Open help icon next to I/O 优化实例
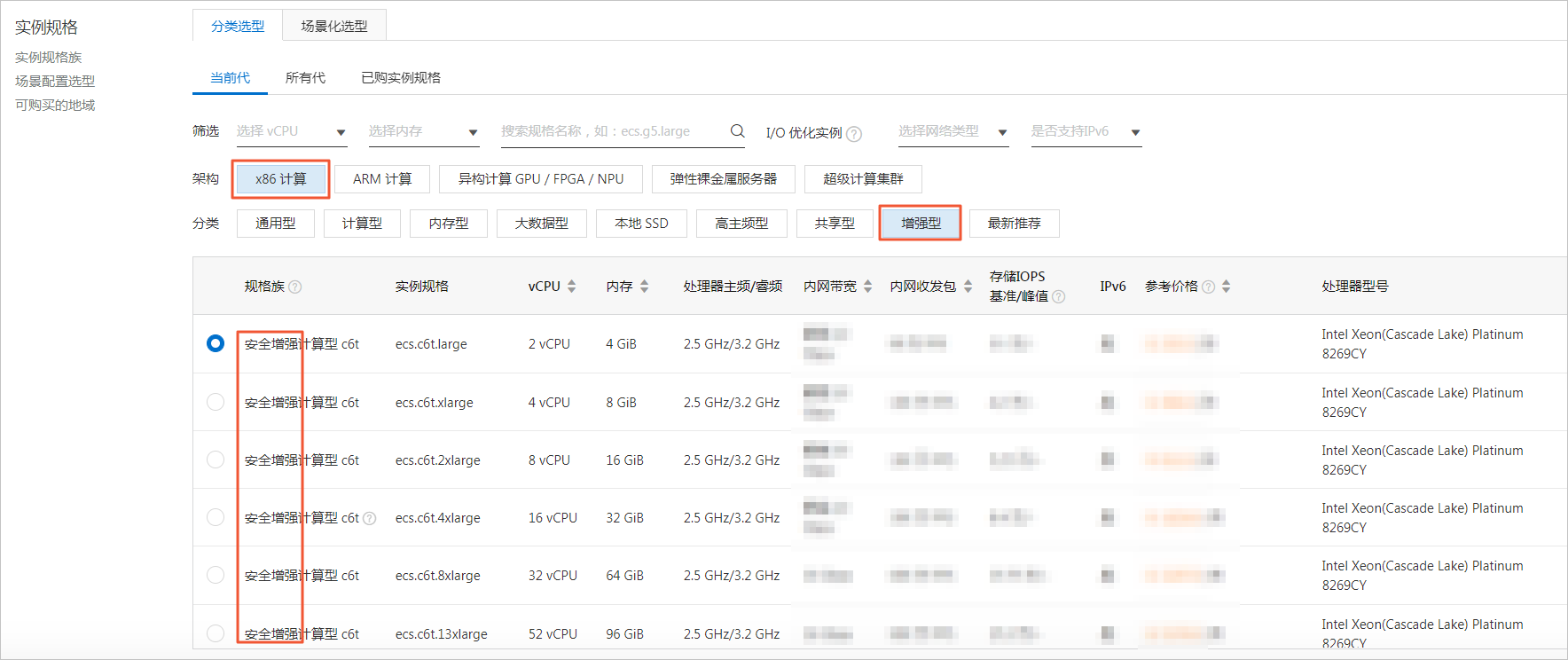 [x=853, y=134]
